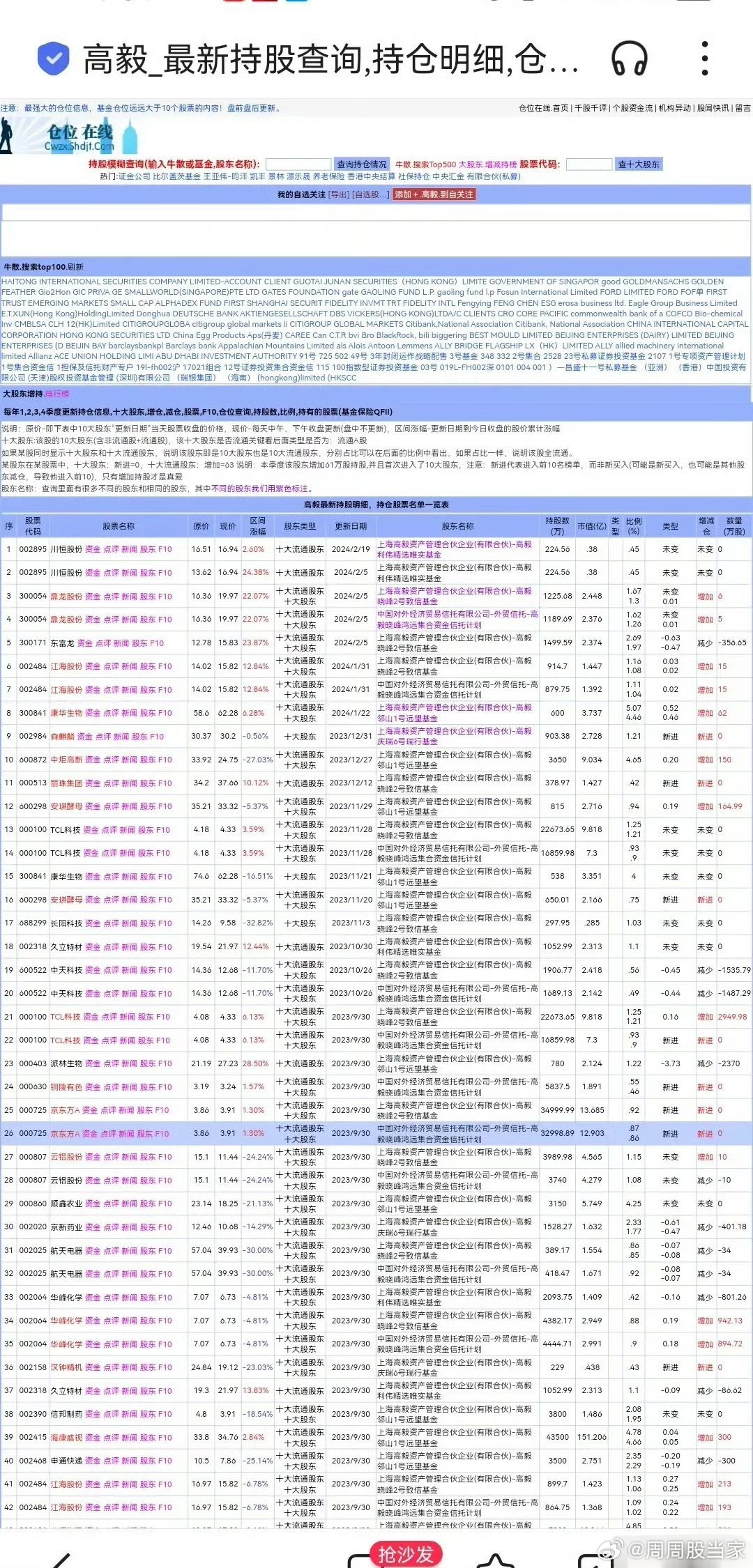Click hot keyword 养老保险
The width and height of the screenshot is (753, 1568).
[x=328, y=176]
